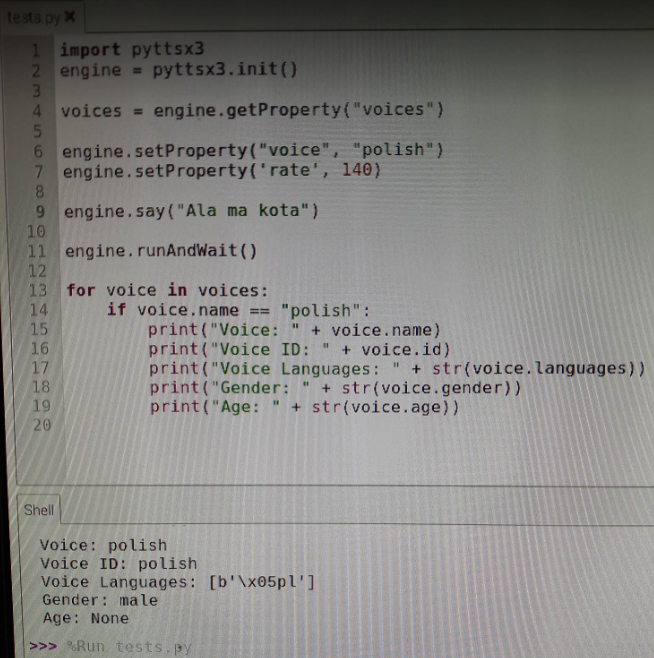Click engine.say("Ala ma kota") line

[191, 211]
